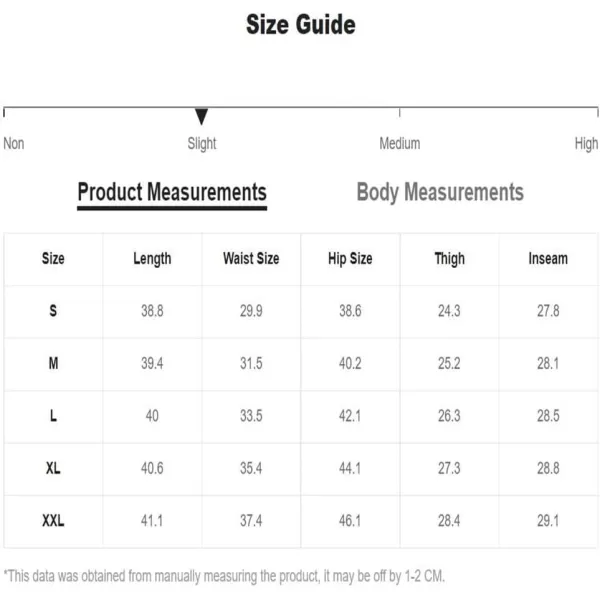Click the XXL waist value 37.4
Image resolution: width=600 pixels, height=600 pixels.
click(x=251, y=521)
